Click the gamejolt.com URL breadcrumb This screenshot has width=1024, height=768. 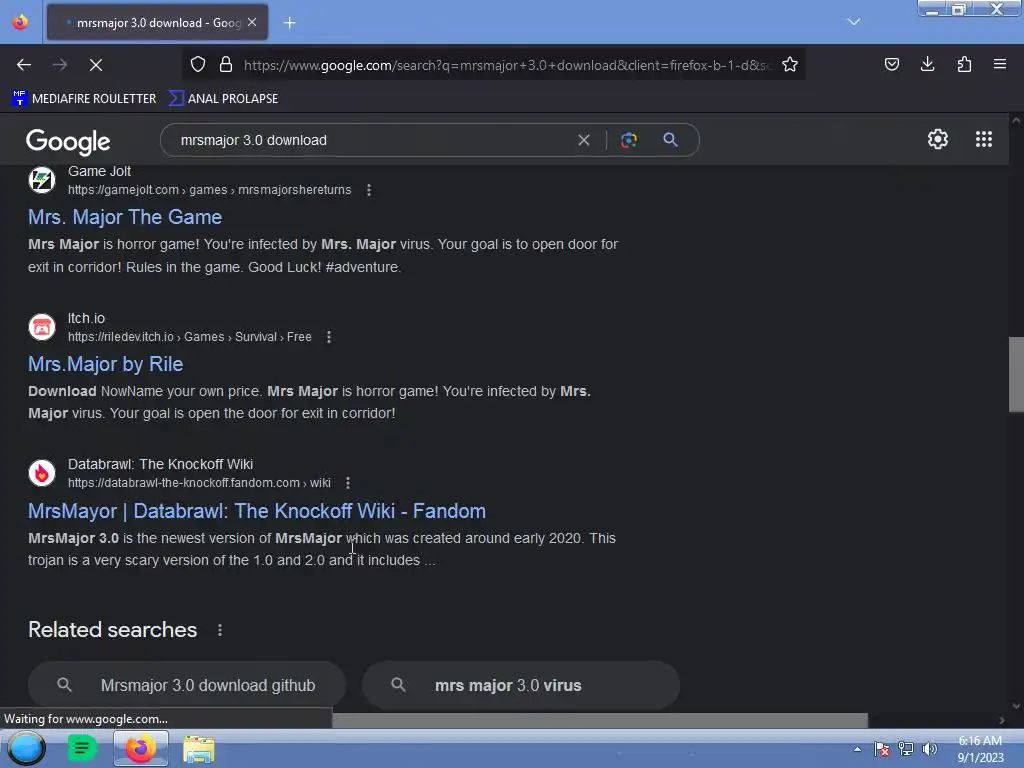click(x=210, y=190)
